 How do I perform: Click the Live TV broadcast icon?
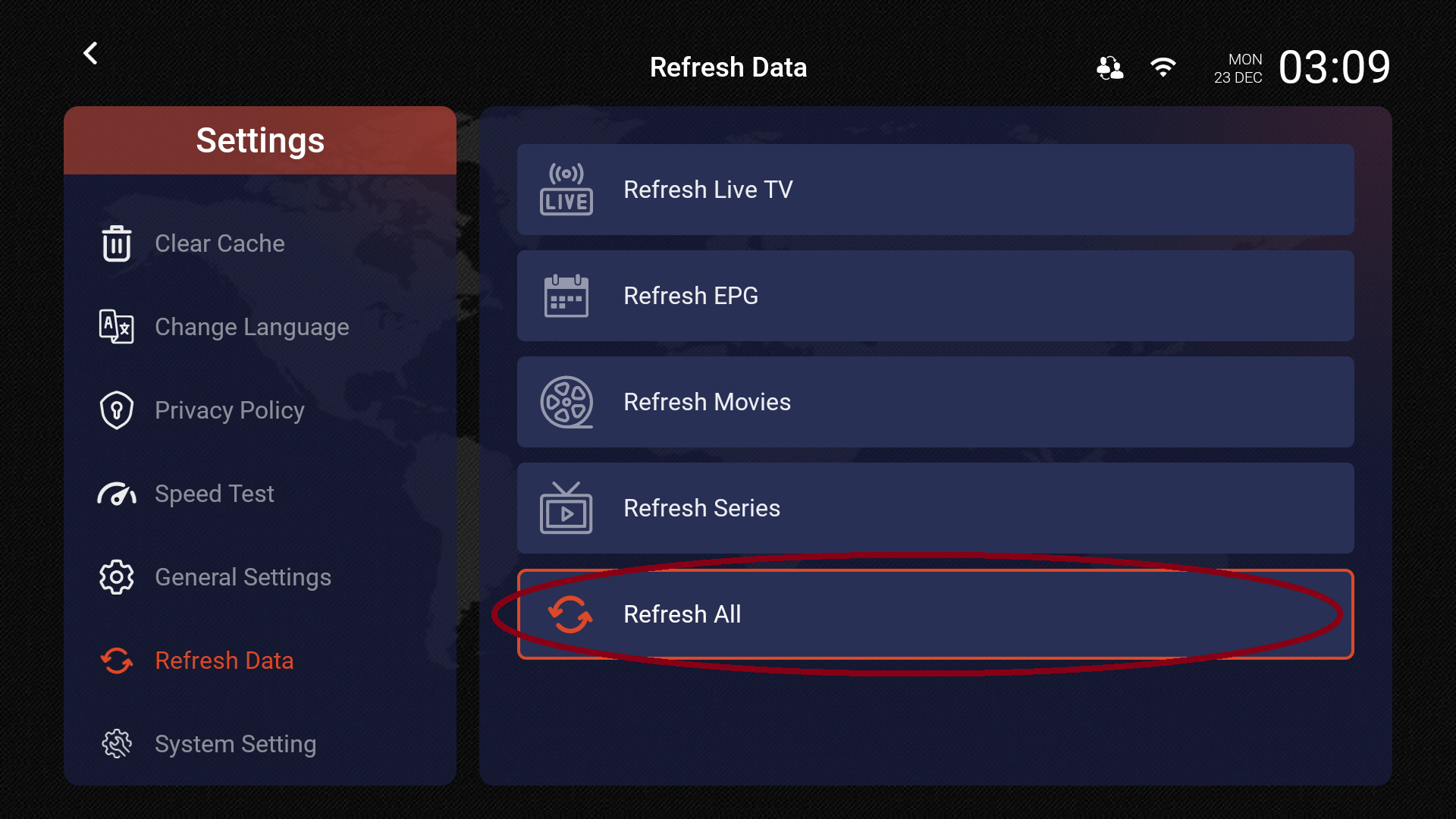(x=566, y=190)
